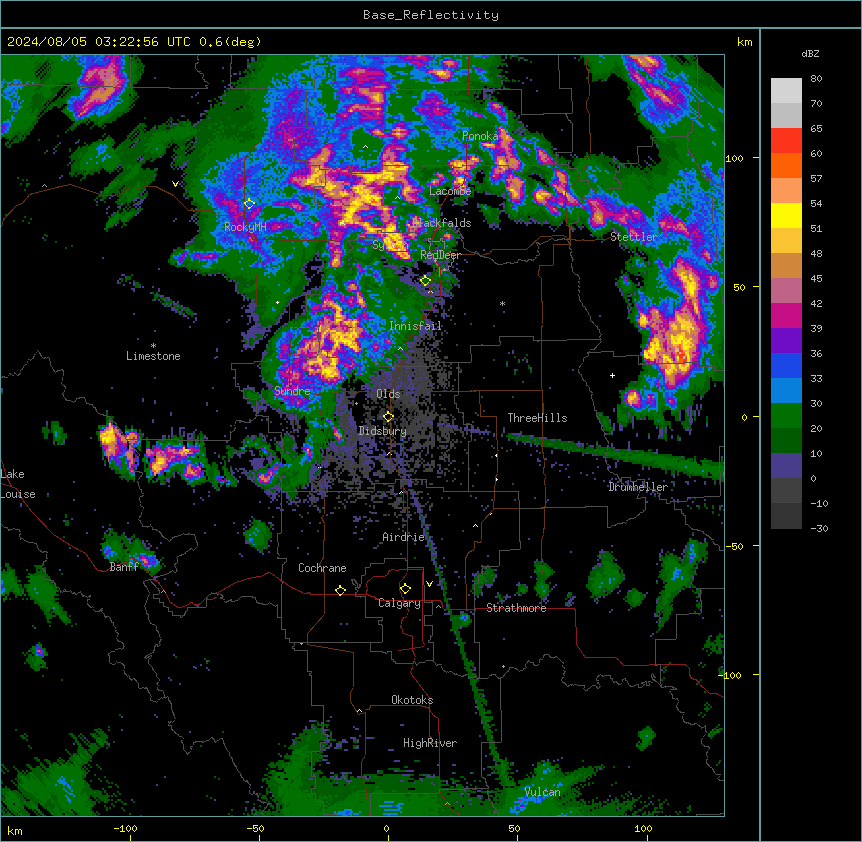Select the yellow diamond marker below RedDeer

point(425,280)
